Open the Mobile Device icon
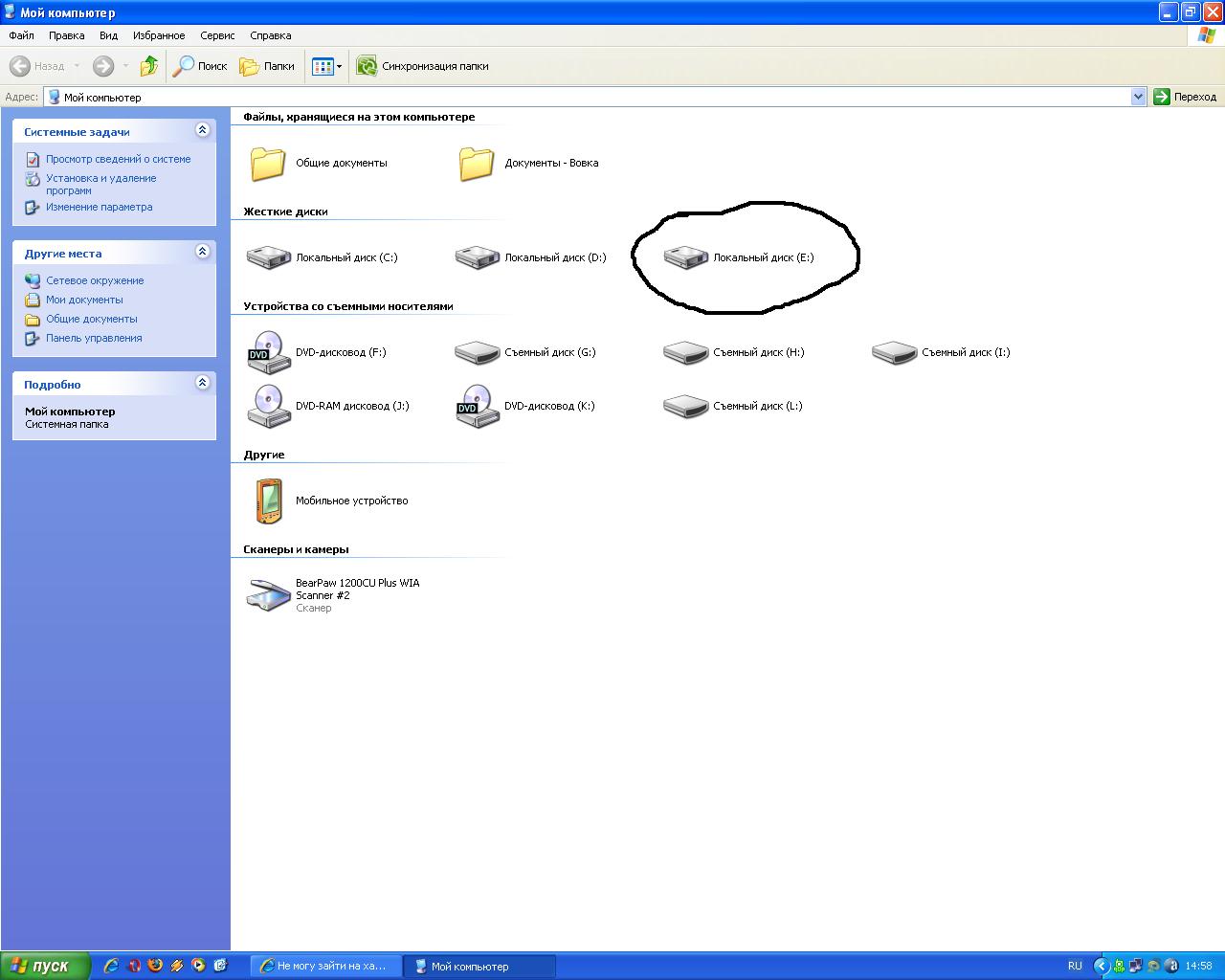Image resolution: width=1225 pixels, height=980 pixels. (x=269, y=501)
